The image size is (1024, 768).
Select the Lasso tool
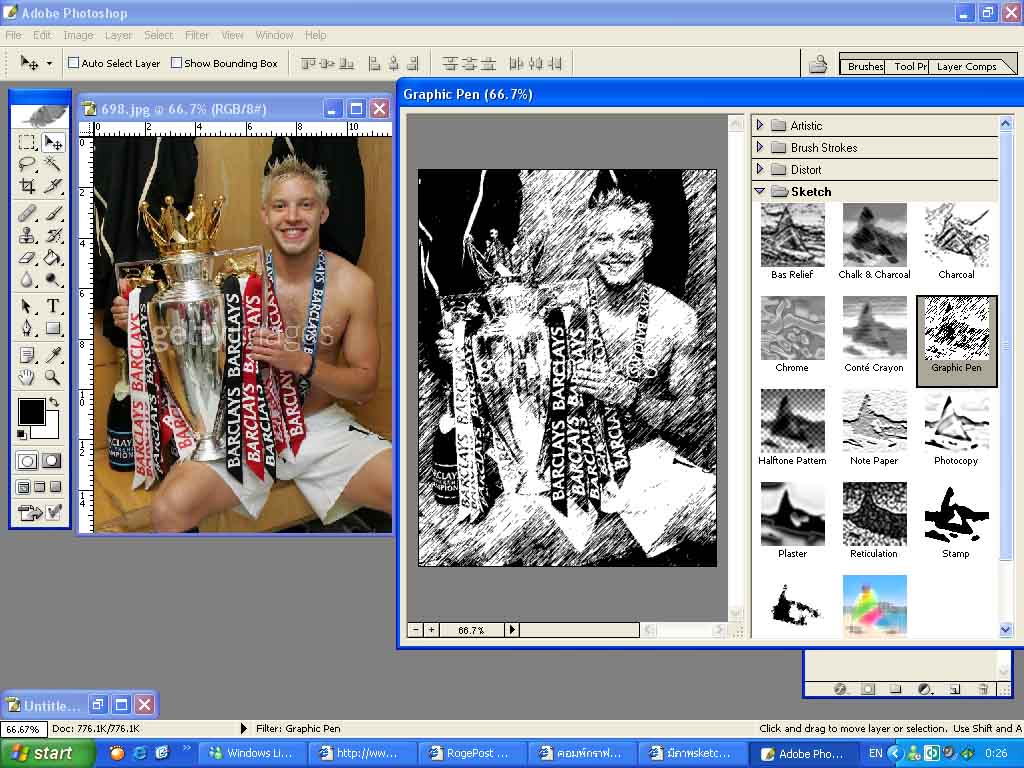pyautogui.click(x=27, y=164)
